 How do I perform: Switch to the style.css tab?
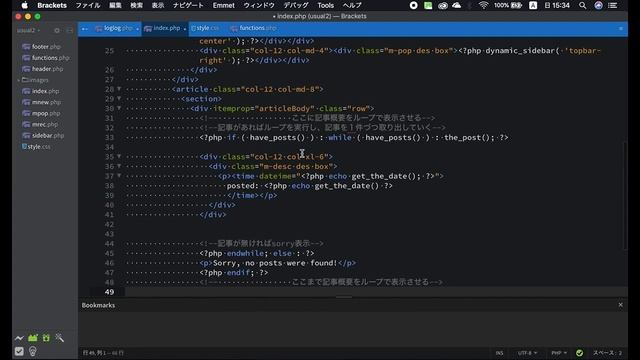(205, 28)
